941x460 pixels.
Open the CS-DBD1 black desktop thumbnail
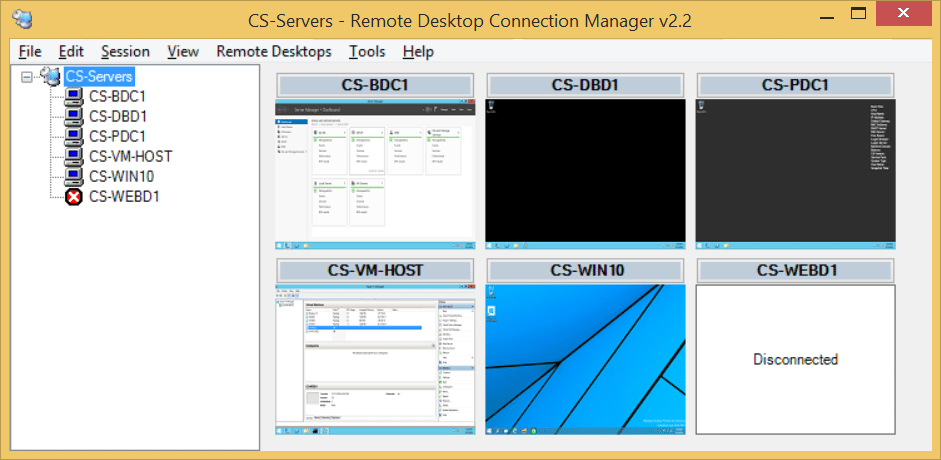click(x=585, y=174)
